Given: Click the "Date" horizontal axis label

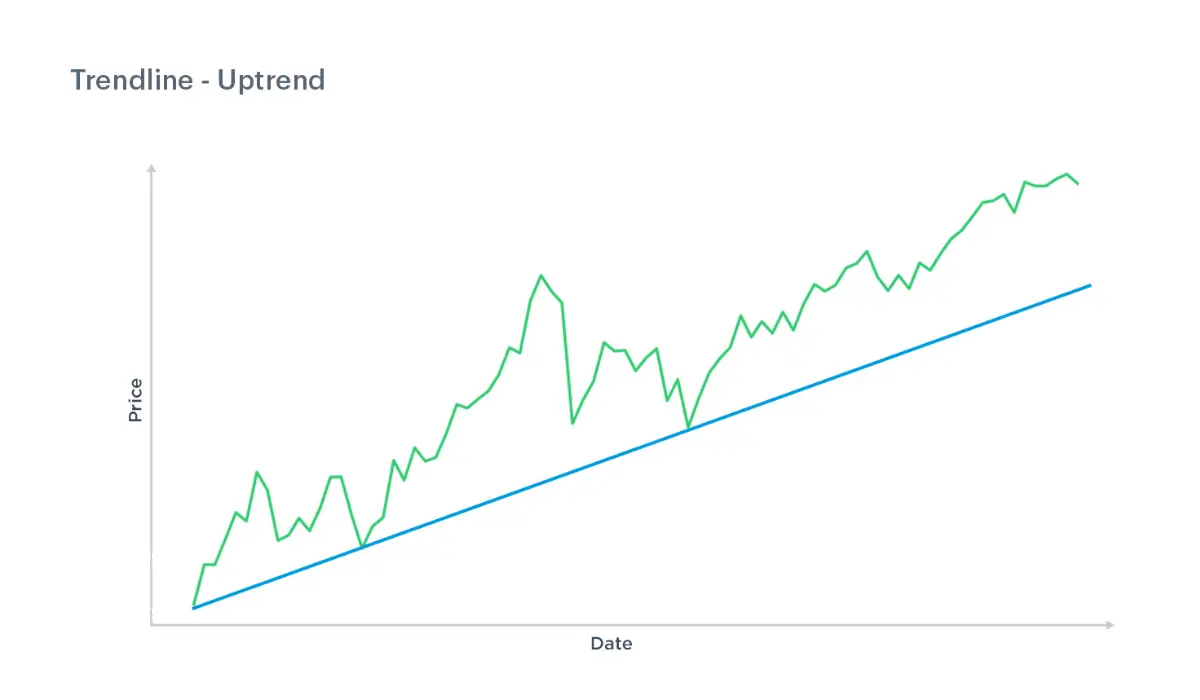Looking at the screenshot, I should (x=611, y=643).
